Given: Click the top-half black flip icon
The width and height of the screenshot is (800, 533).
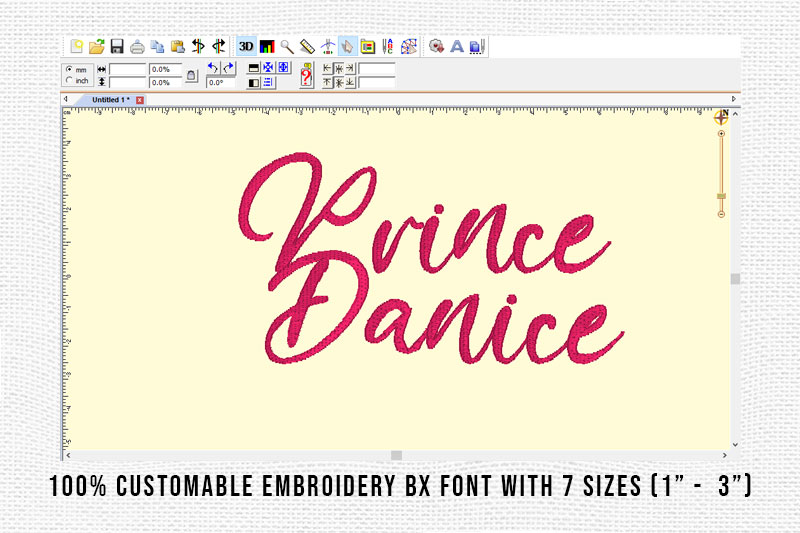Looking at the screenshot, I should pyautogui.click(x=254, y=67).
